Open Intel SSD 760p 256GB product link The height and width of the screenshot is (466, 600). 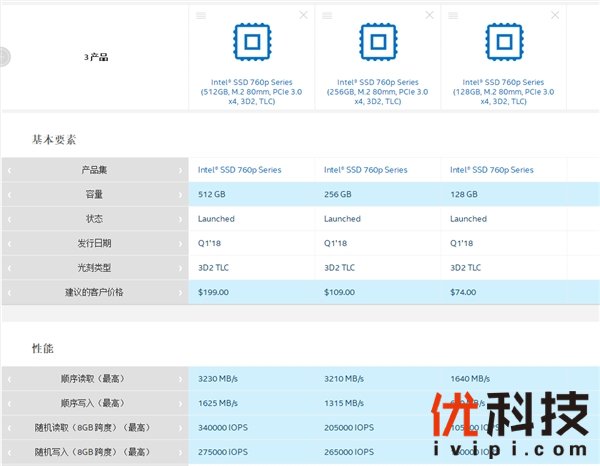377,92
